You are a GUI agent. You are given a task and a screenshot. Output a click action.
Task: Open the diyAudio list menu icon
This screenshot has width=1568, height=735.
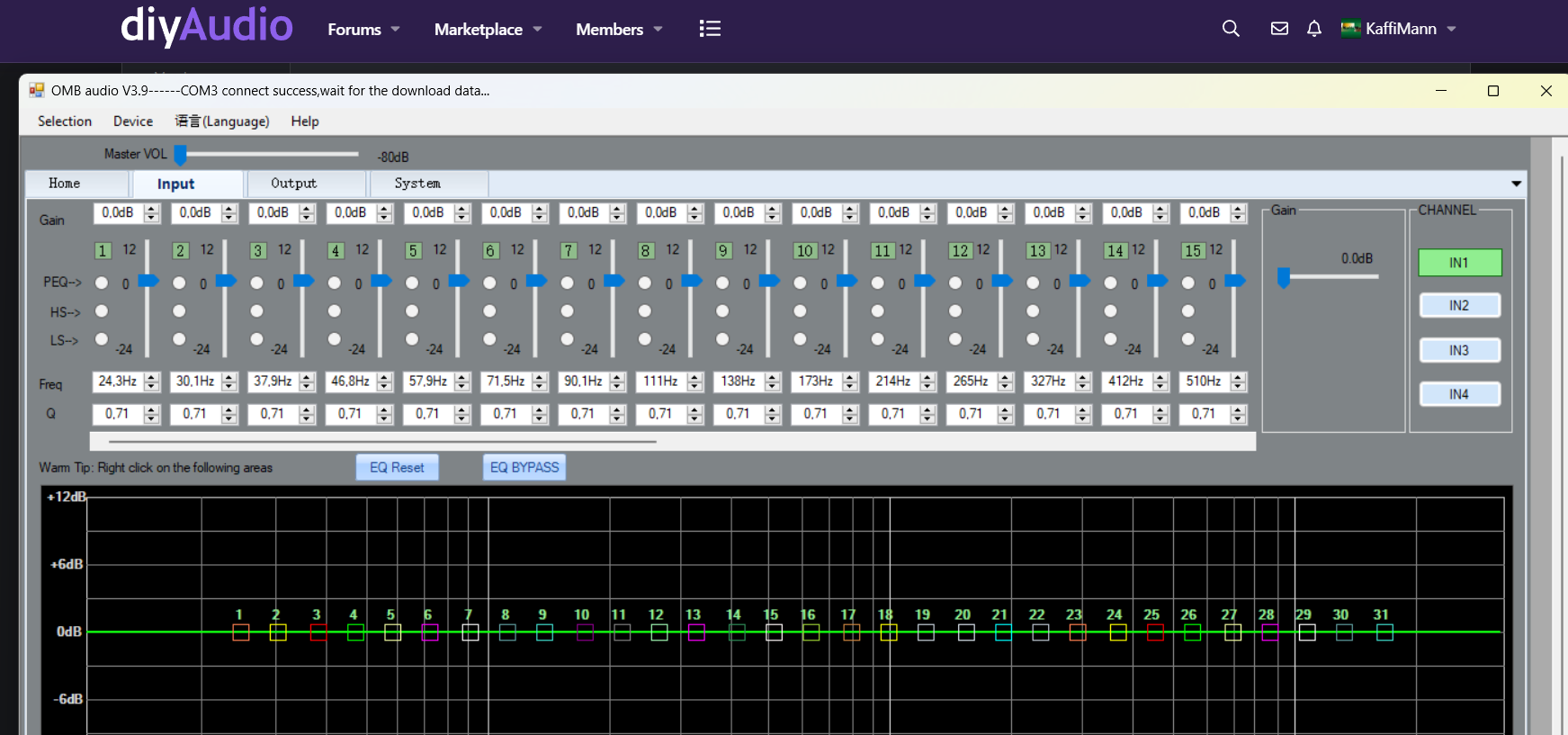tap(710, 29)
